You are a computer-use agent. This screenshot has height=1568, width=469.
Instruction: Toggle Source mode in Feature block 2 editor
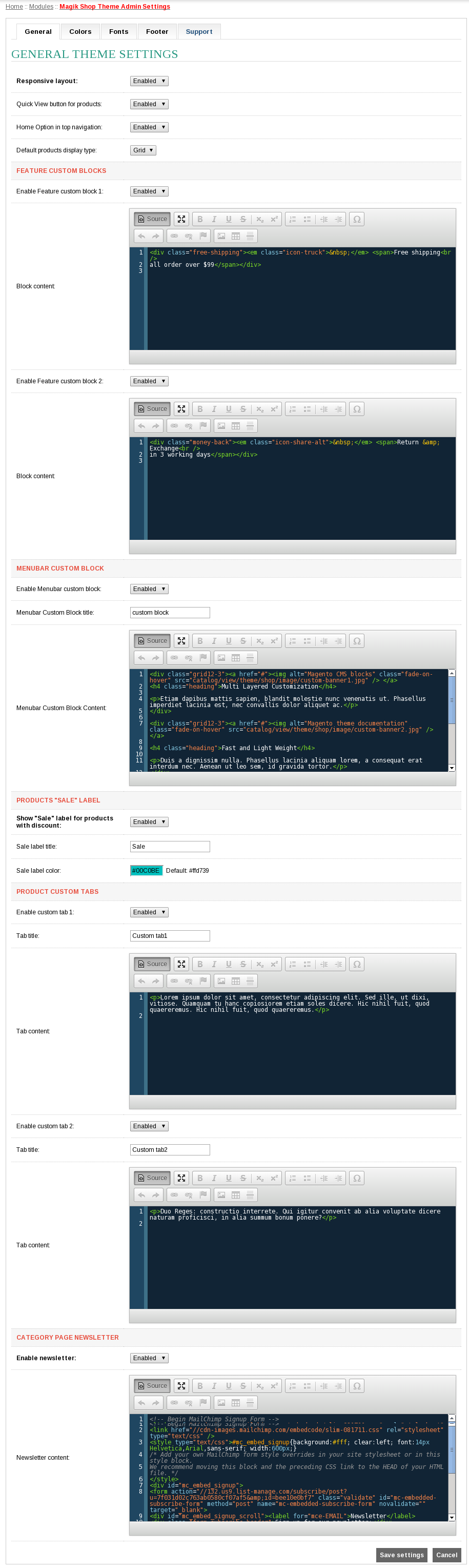pos(152,409)
